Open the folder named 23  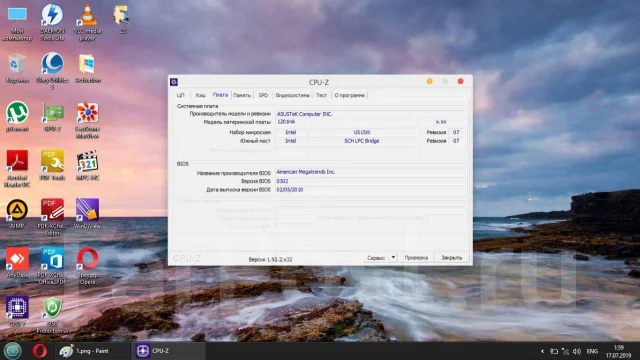(122, 19)
